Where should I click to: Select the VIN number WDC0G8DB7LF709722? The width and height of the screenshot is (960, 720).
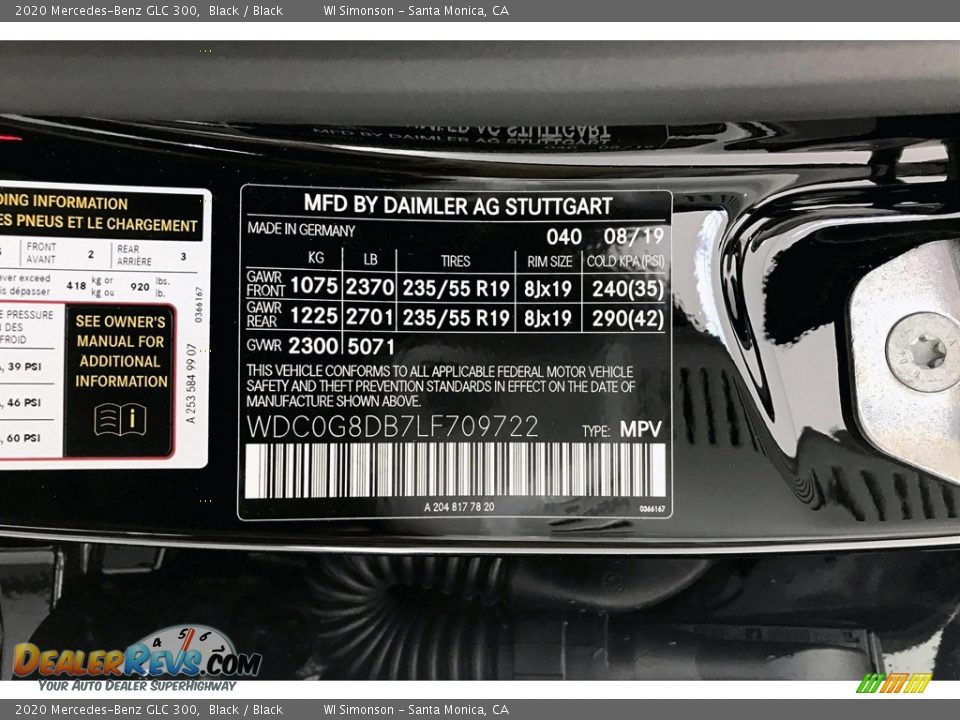tap(392, 427)
